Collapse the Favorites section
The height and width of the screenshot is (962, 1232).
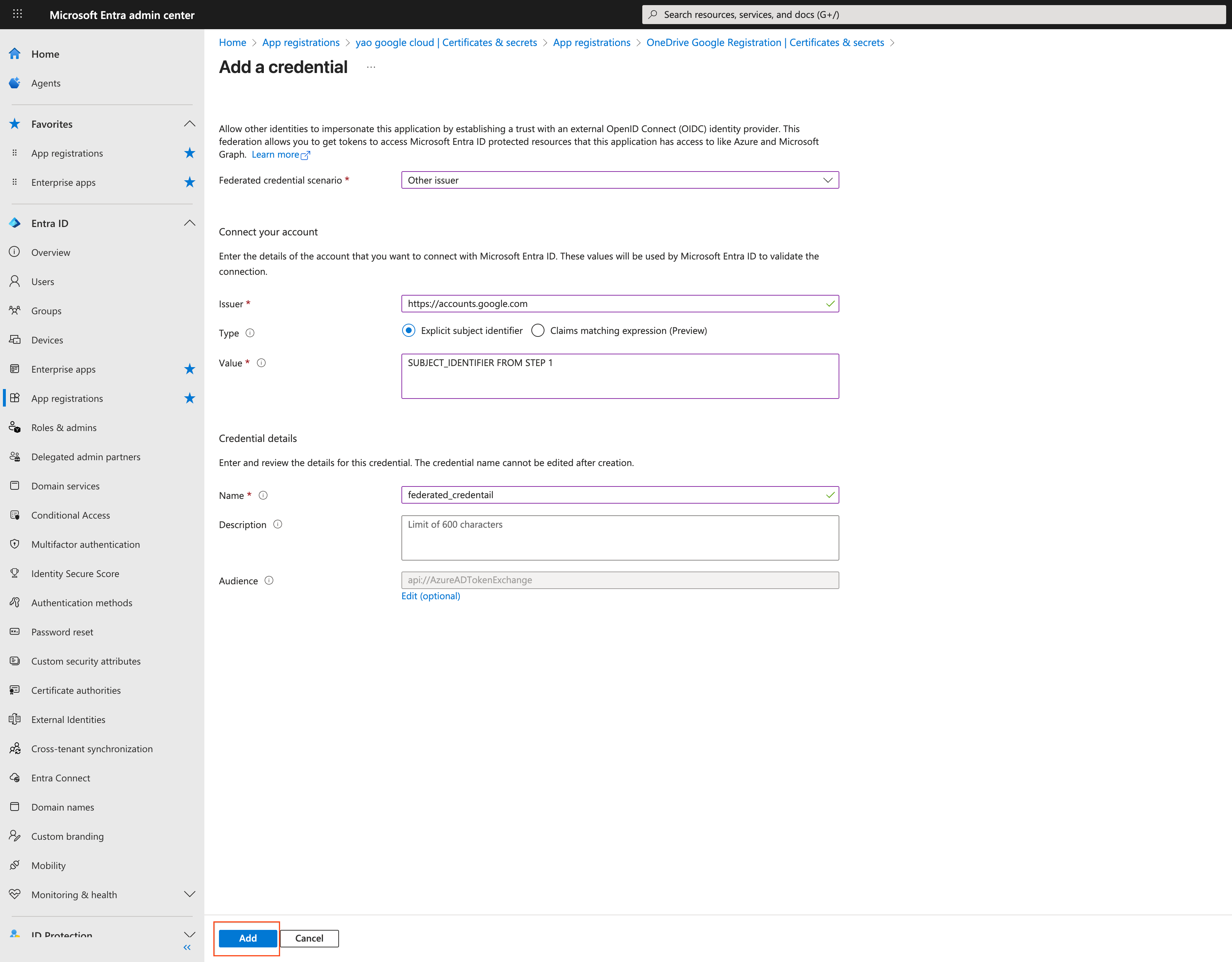[189, 124]
